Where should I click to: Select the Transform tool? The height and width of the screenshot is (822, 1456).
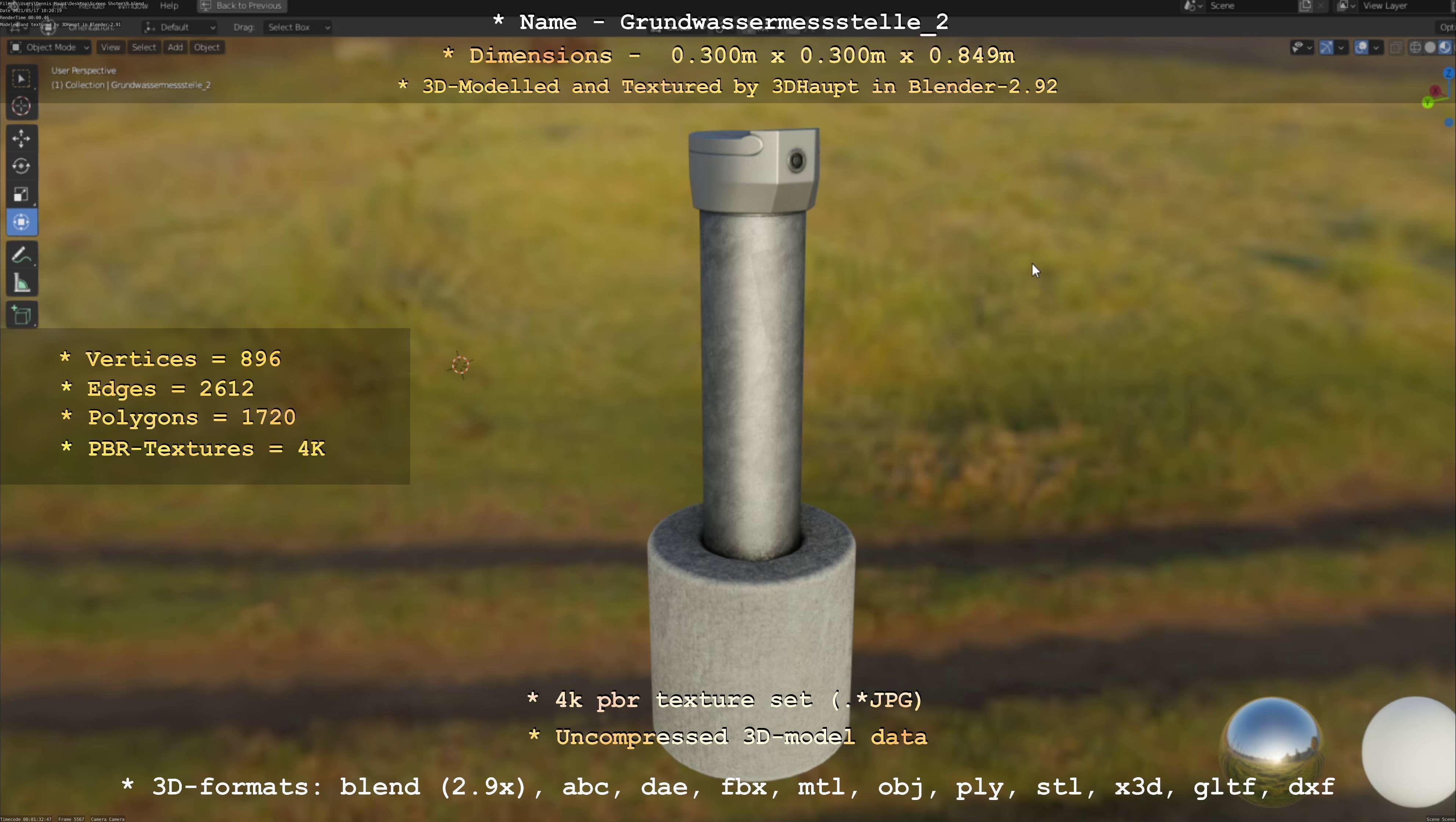[x=21, y=222]
